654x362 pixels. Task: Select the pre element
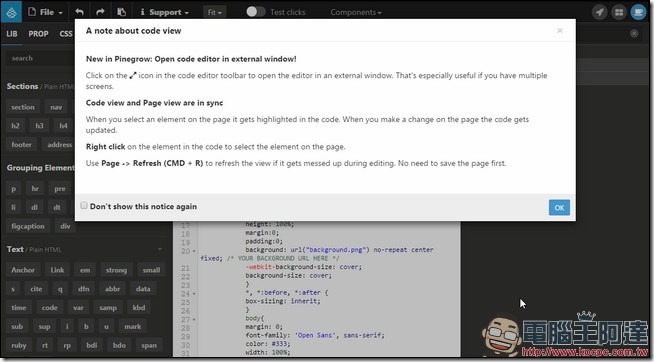(60, 189)
